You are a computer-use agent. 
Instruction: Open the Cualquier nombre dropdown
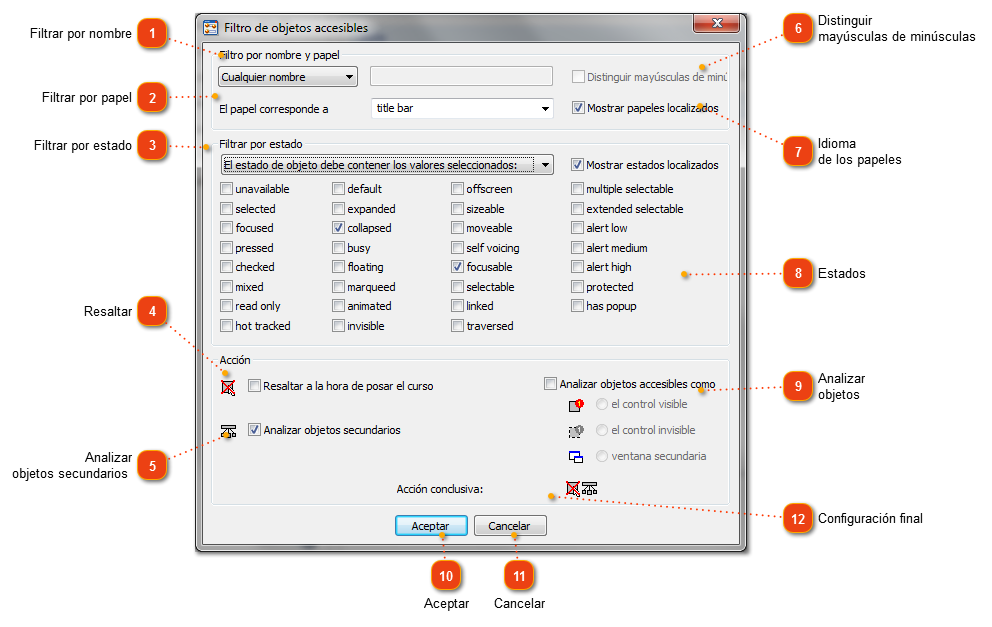[288, 77]
